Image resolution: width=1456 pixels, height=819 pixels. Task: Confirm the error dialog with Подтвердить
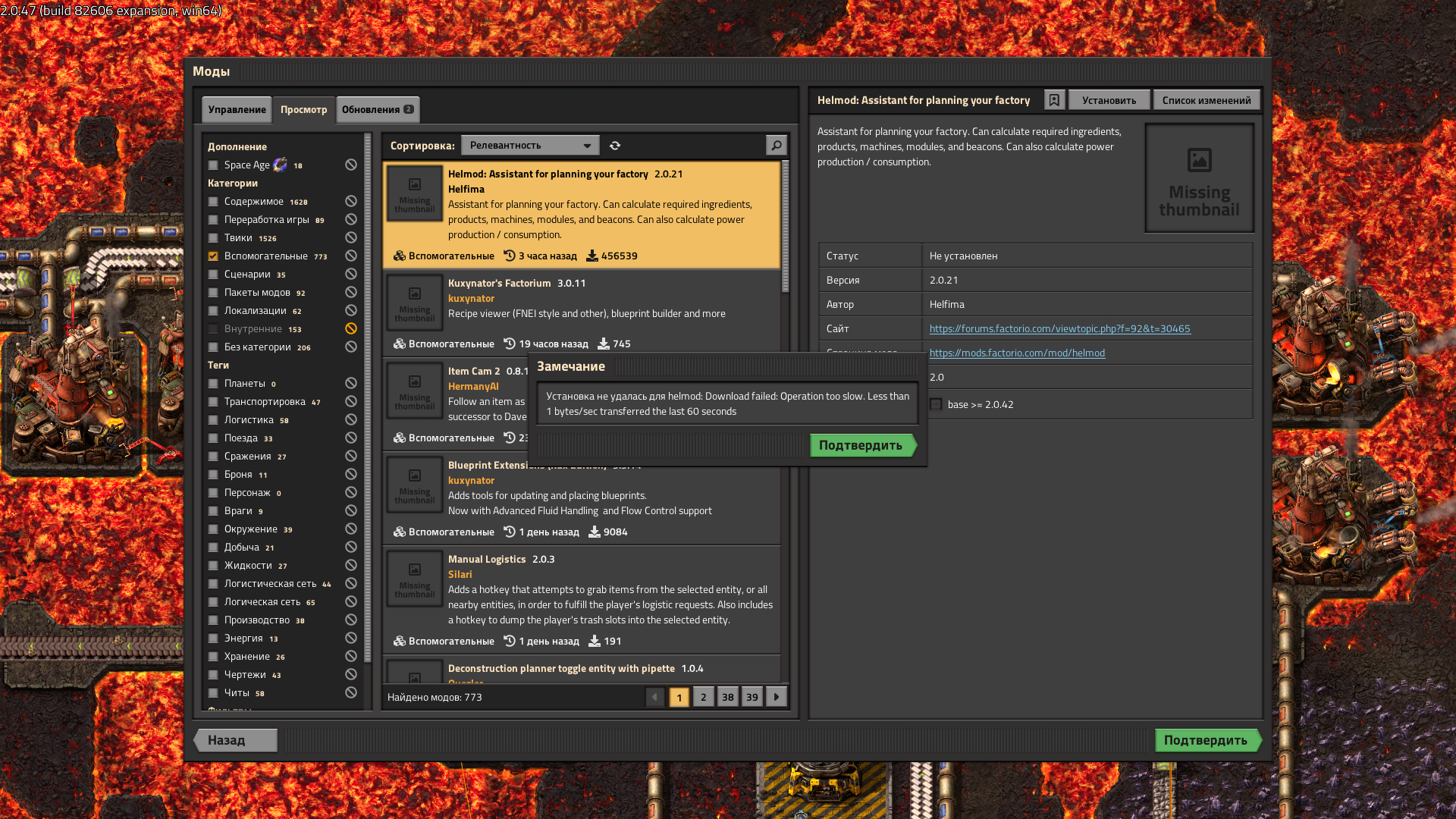[863, 445]
